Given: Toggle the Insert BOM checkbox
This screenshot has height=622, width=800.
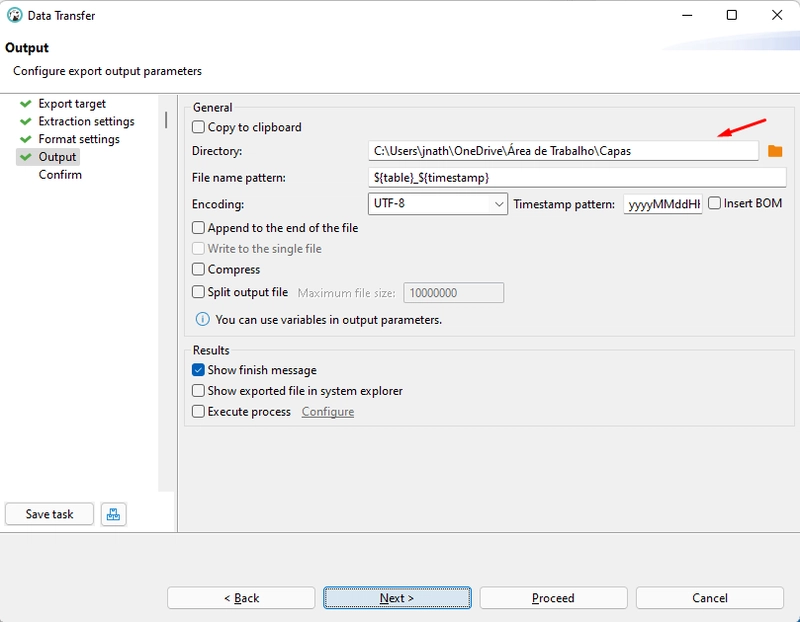Looking at the screenshot, I should coord(714,204).
